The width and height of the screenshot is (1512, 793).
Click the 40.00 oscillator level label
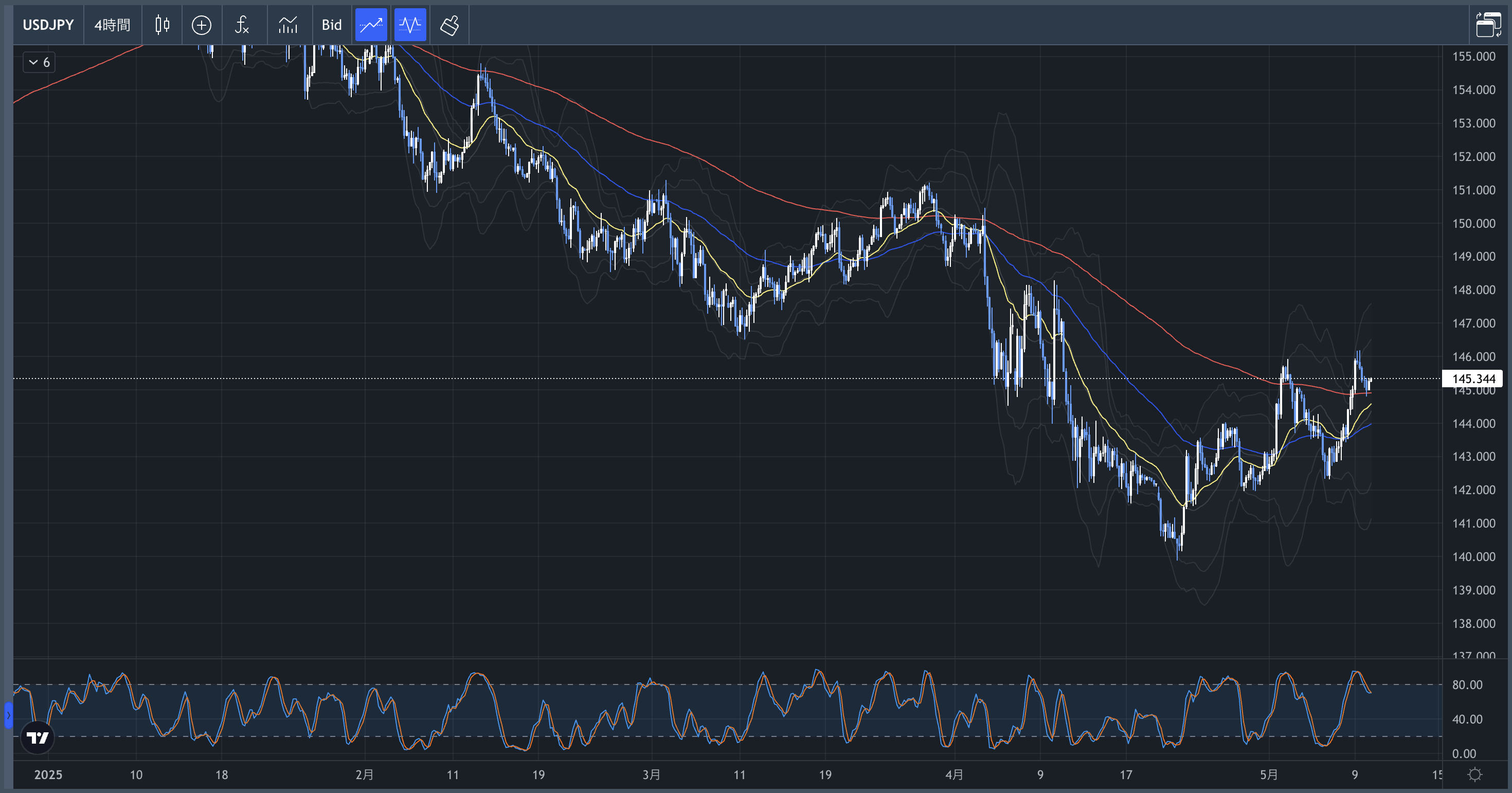[x=1467, y=719]
